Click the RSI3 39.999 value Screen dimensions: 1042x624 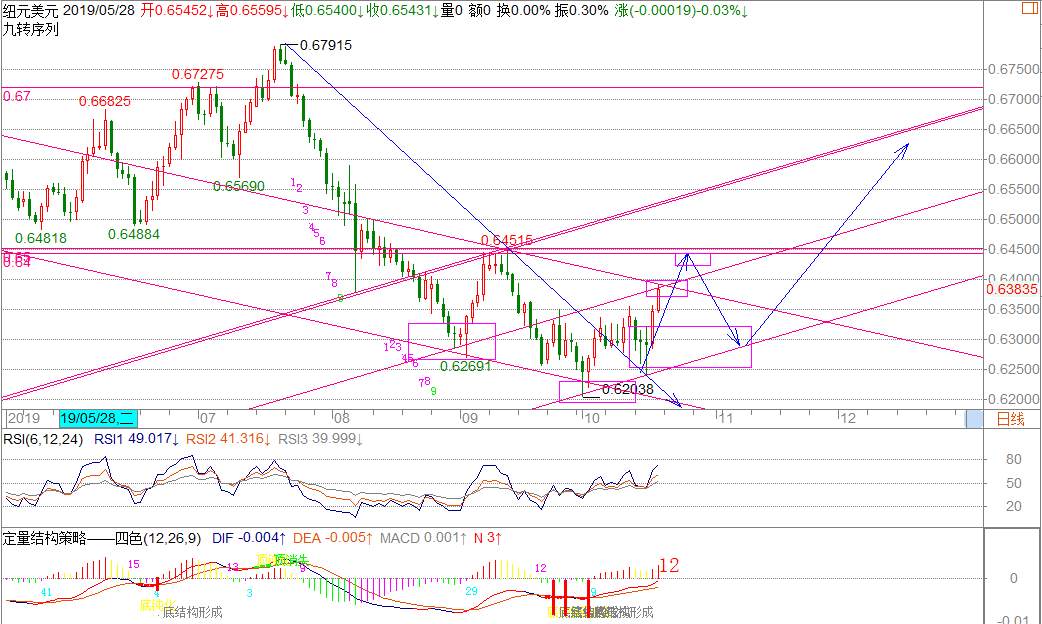[x=321, y=439]
